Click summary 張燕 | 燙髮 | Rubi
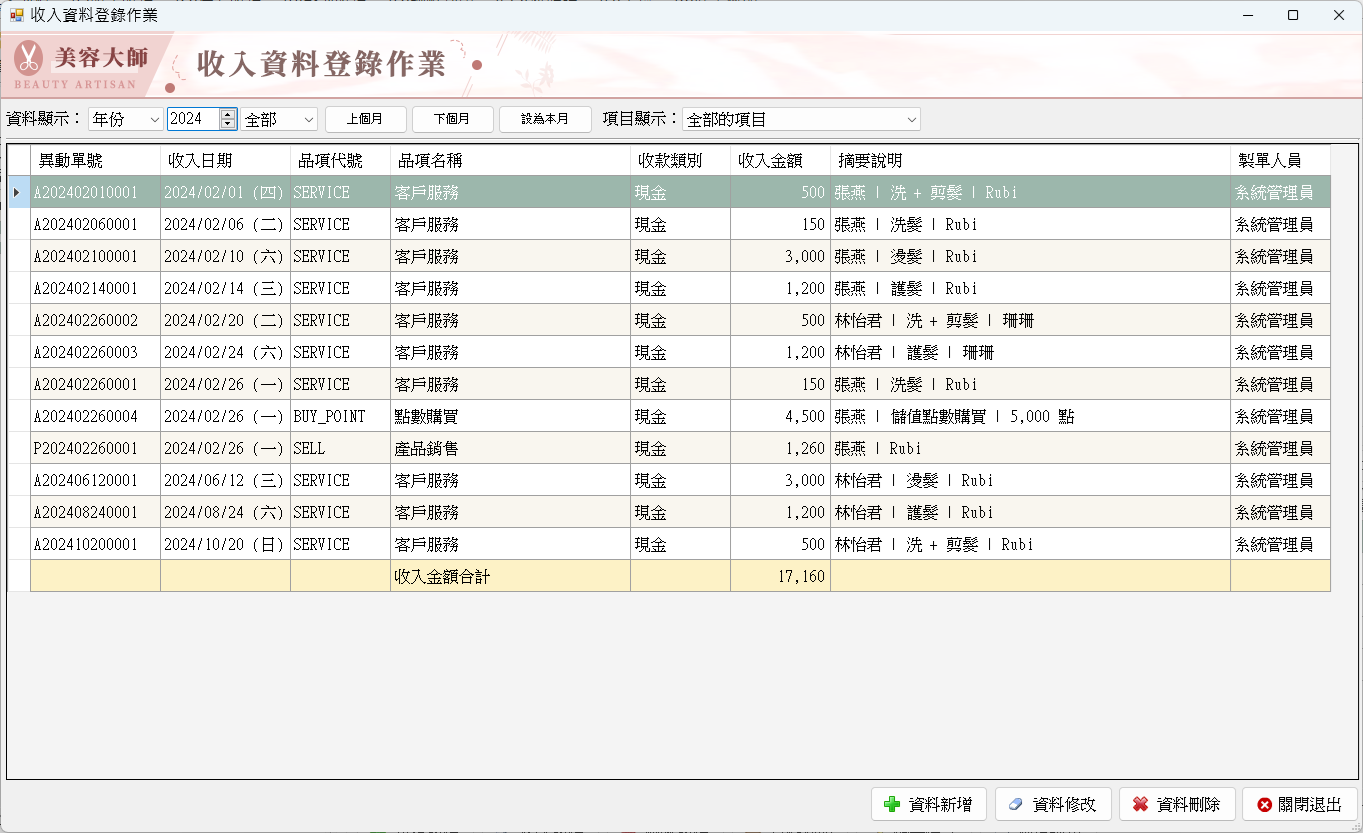This screenshot has height=833, width=1363. pyautogui.click(x=1030, y=256)
